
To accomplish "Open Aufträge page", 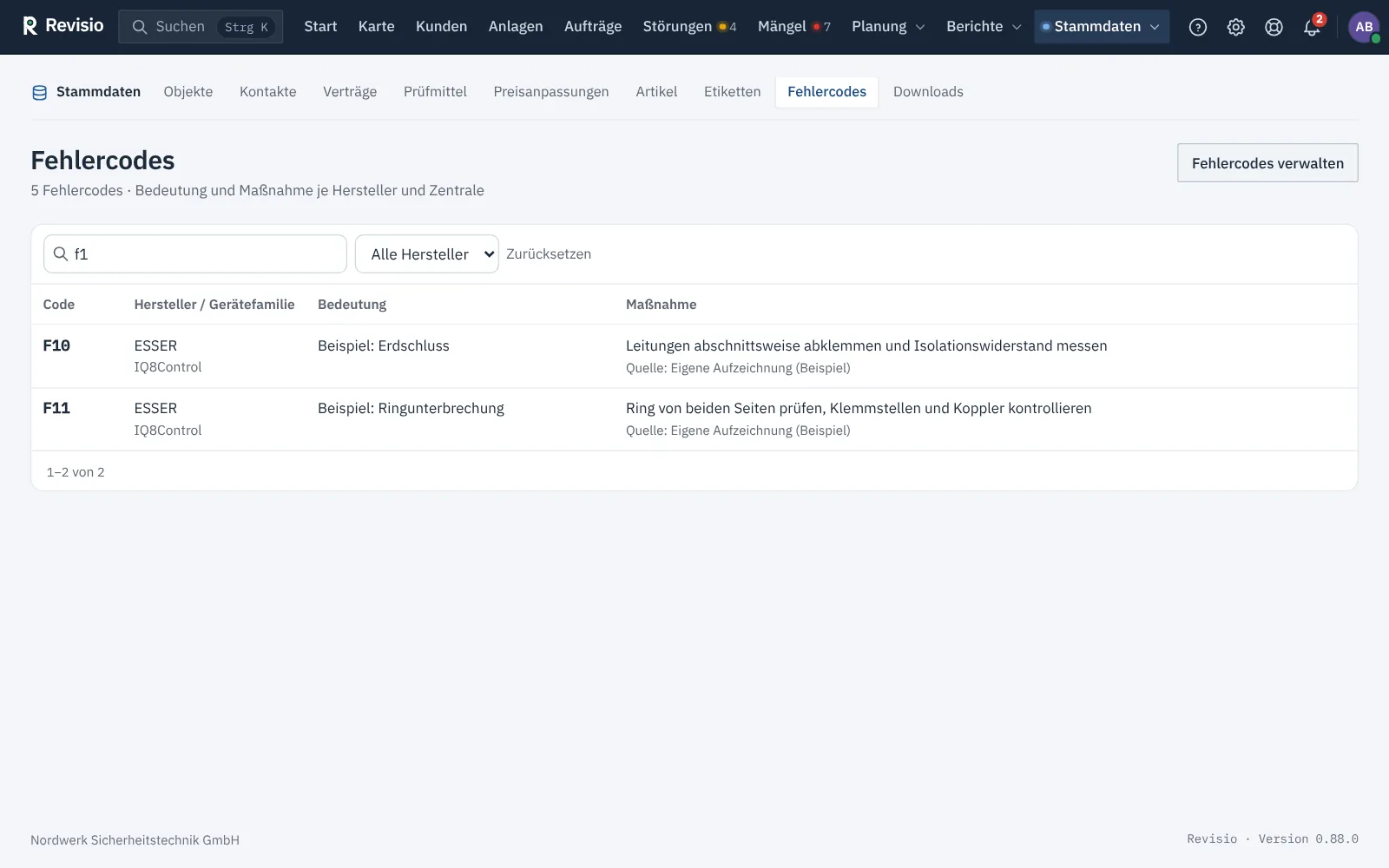I will (x=593, y=27).
